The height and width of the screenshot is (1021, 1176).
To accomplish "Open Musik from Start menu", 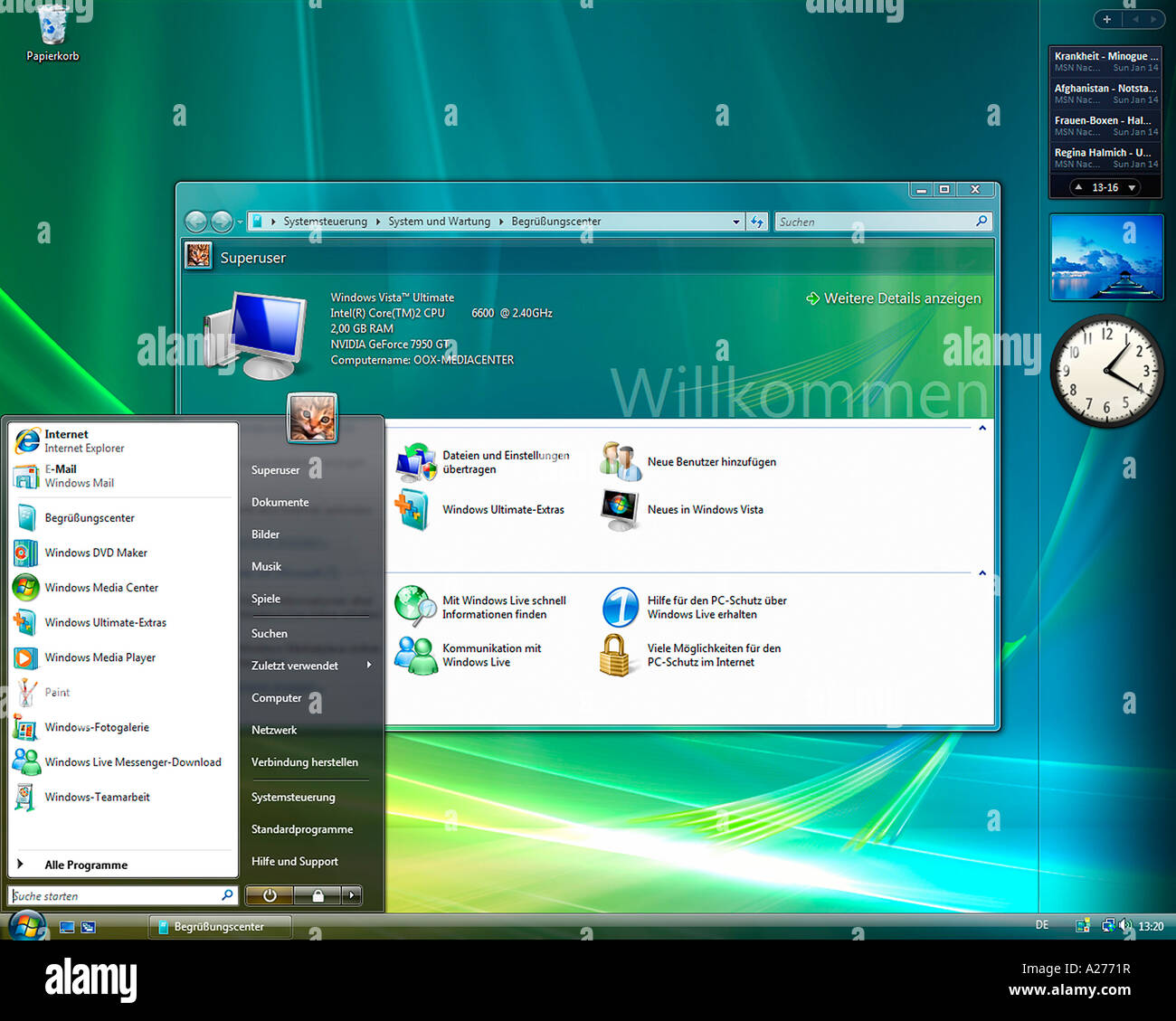I will (x=266, y=566).
